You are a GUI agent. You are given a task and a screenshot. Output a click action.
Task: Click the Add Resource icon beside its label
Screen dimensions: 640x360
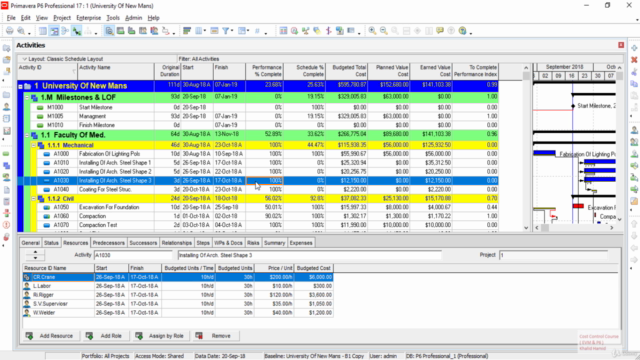click(x=29, y=336)
